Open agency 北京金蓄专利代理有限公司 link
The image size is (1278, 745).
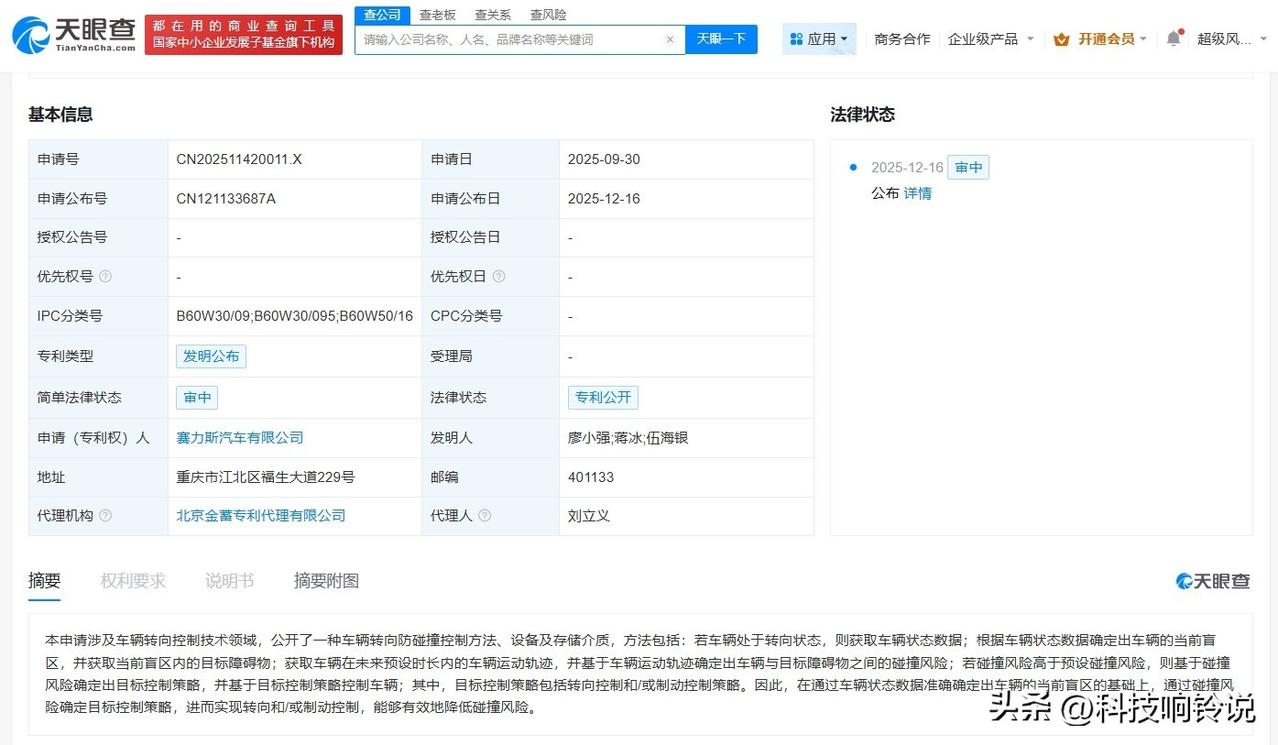[261, 515]
